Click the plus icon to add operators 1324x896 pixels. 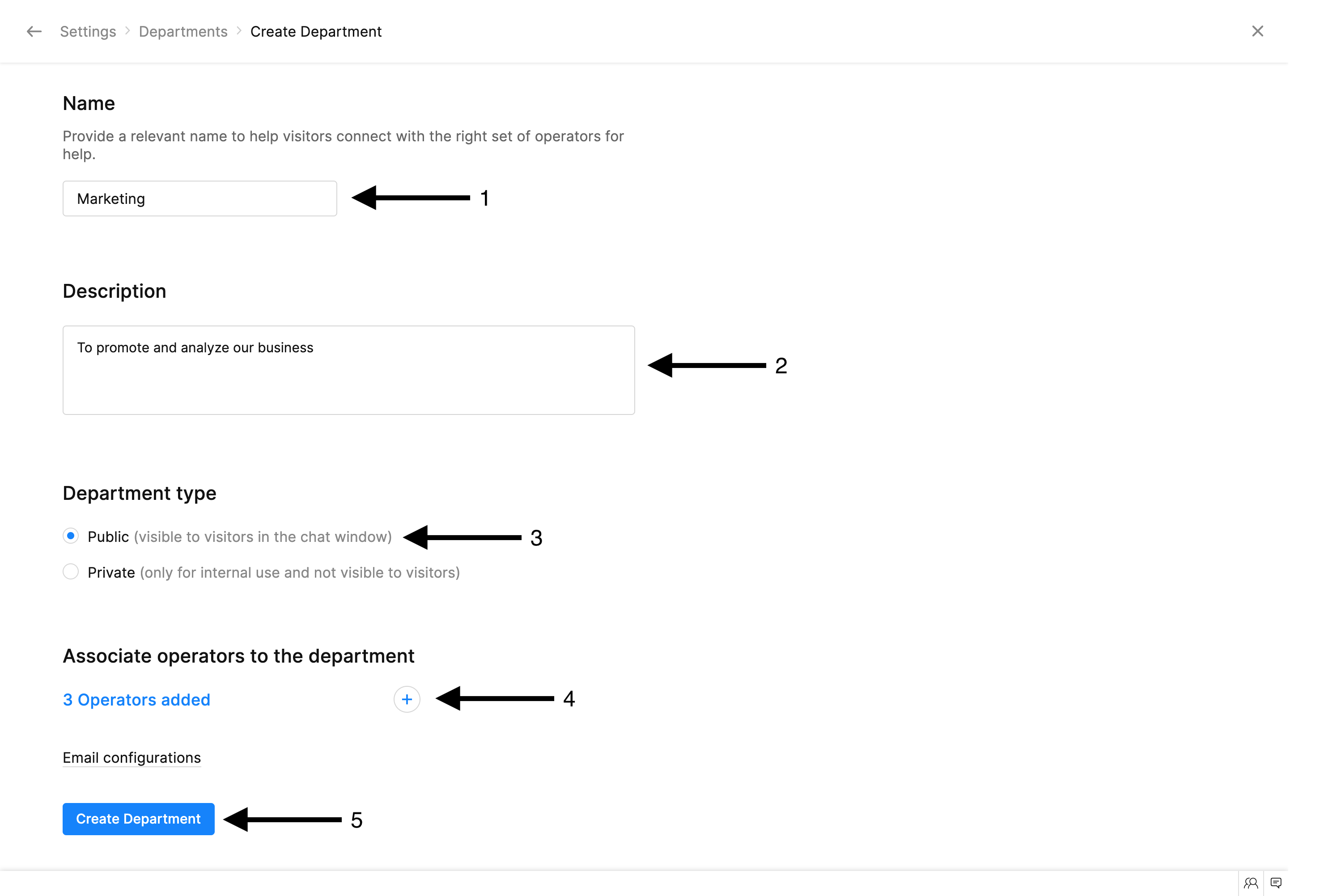click(407, 699)
